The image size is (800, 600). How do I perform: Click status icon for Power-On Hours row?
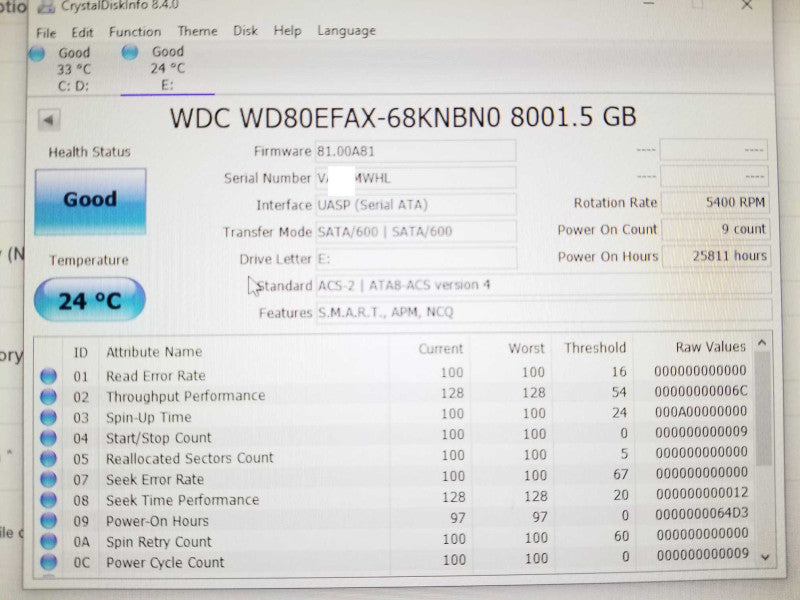[48, 520]
